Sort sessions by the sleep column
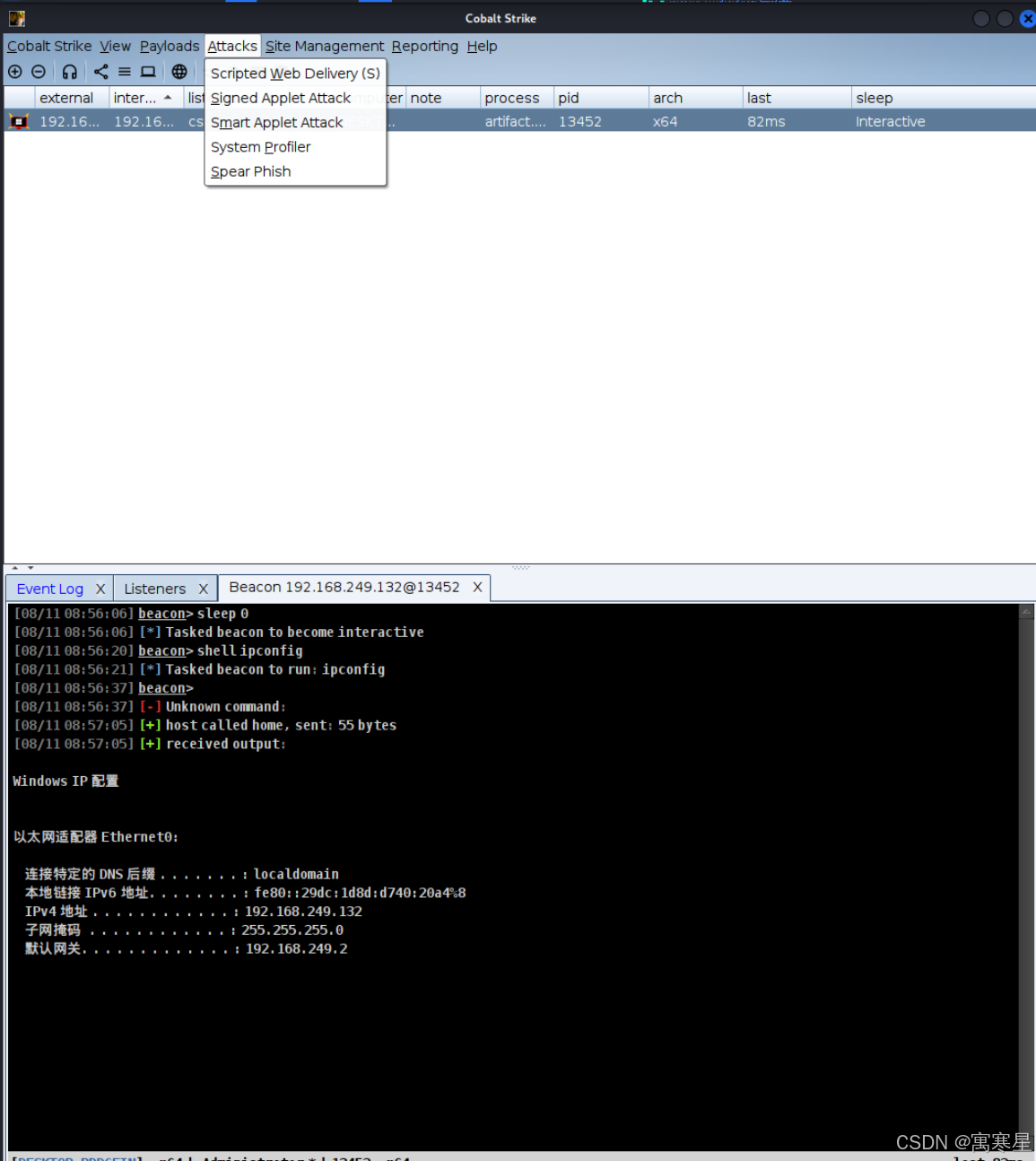Viewport: 1036px width, 1161px height. tap(944, 98)
